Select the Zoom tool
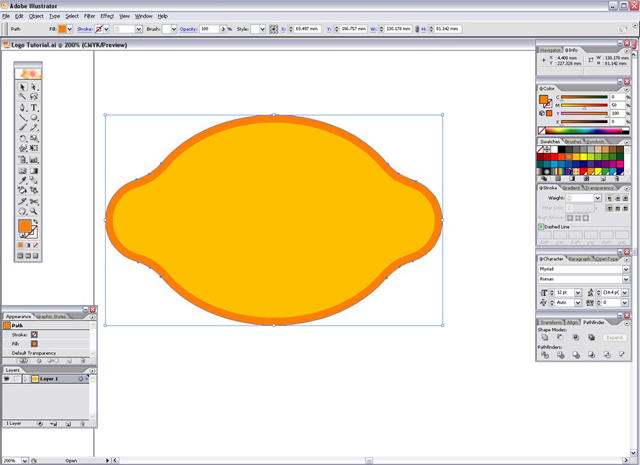 [34, 211]
